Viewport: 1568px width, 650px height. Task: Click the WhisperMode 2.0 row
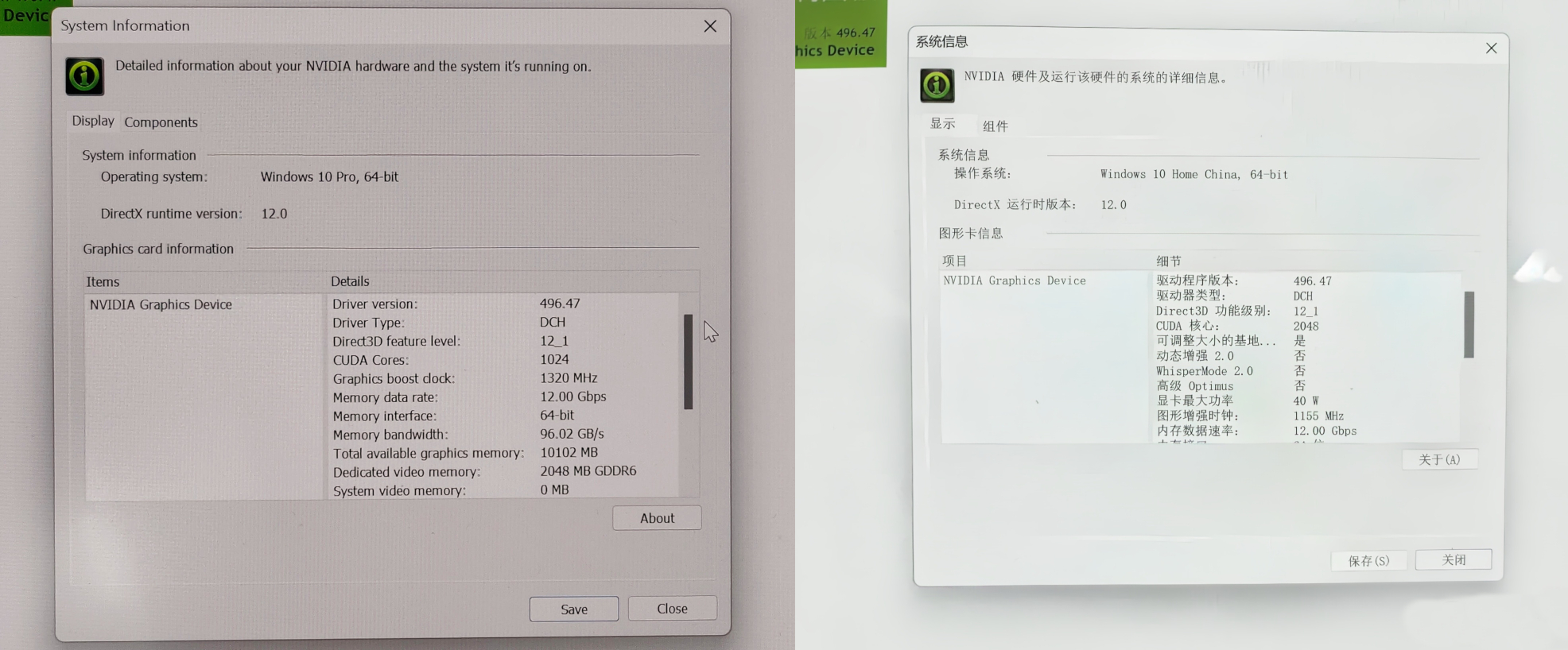point(1231,371)
